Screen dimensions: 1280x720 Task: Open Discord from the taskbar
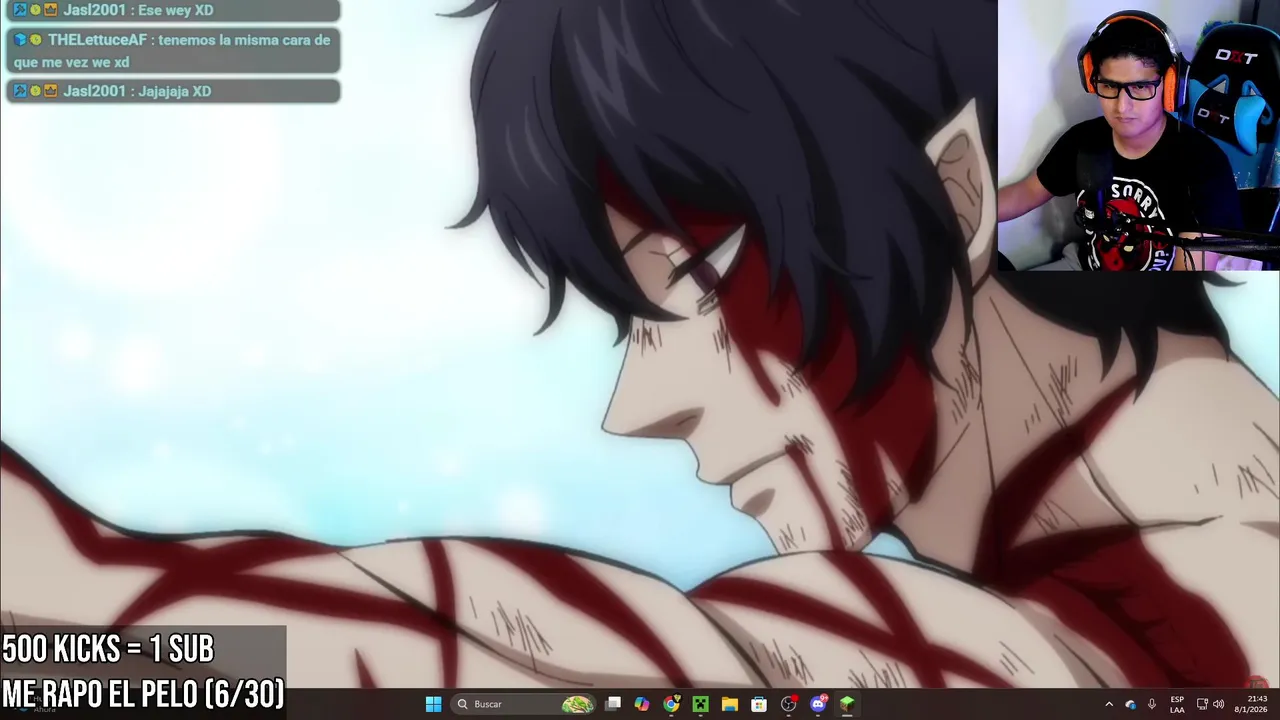(818, 704)
